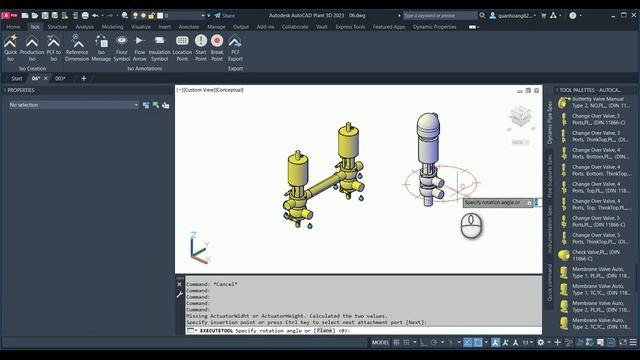Screen dimensions: 640x360
Task: Save drawing from quick access toolbar
Action: click(x=45, y=16)
